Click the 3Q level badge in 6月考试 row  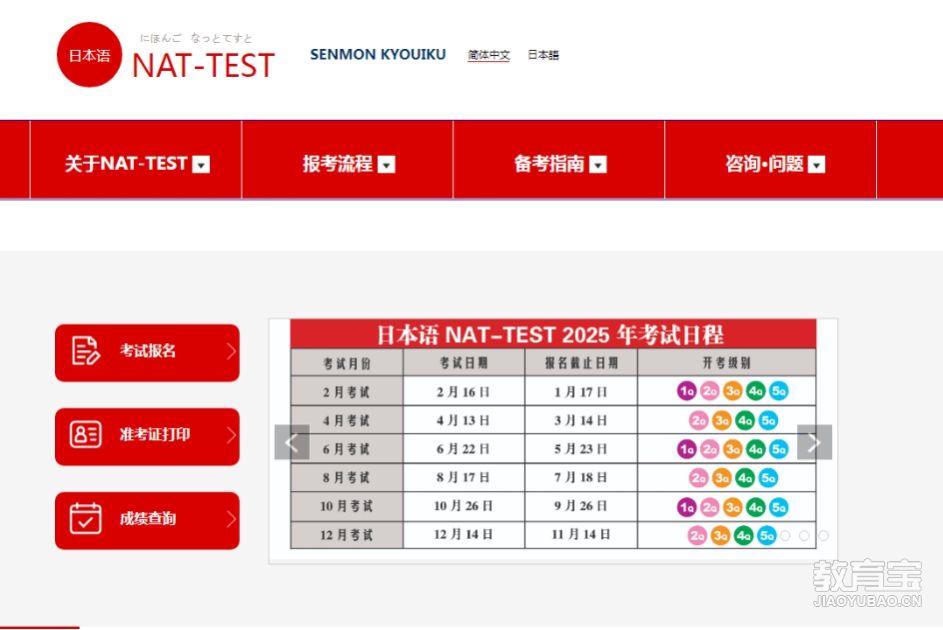click(x=733, y=449)
